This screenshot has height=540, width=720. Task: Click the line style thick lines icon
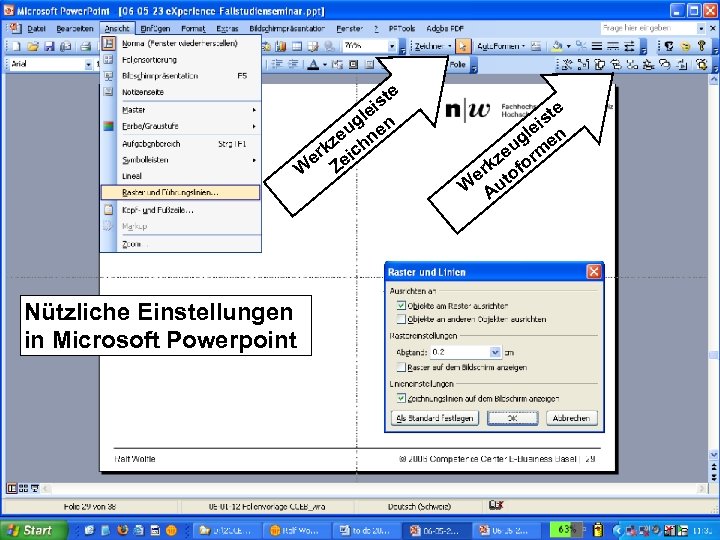coord(596,46)
